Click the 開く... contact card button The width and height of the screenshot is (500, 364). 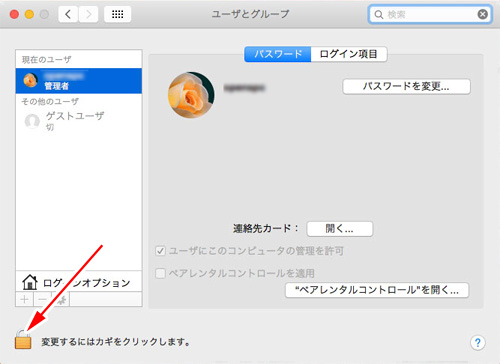point(340,229)
